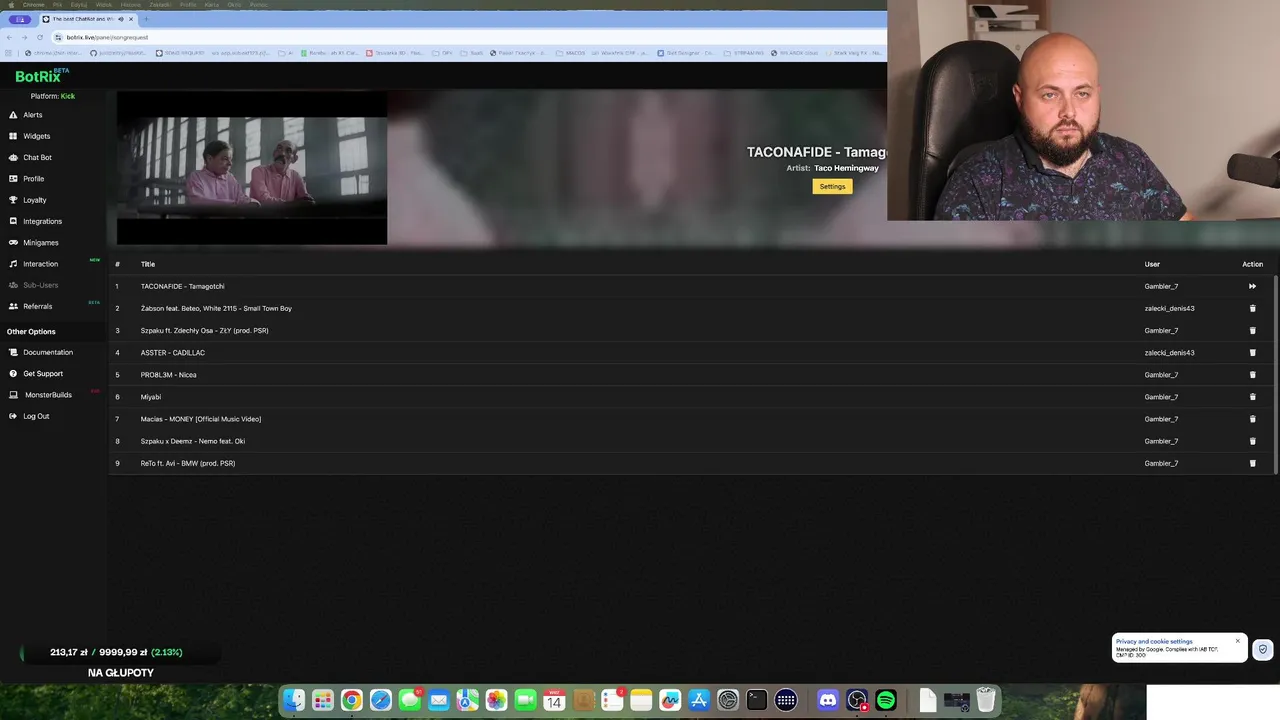Open the Interaction menu item
Screen dimensions: 1280x720
[x=40, y=264]
